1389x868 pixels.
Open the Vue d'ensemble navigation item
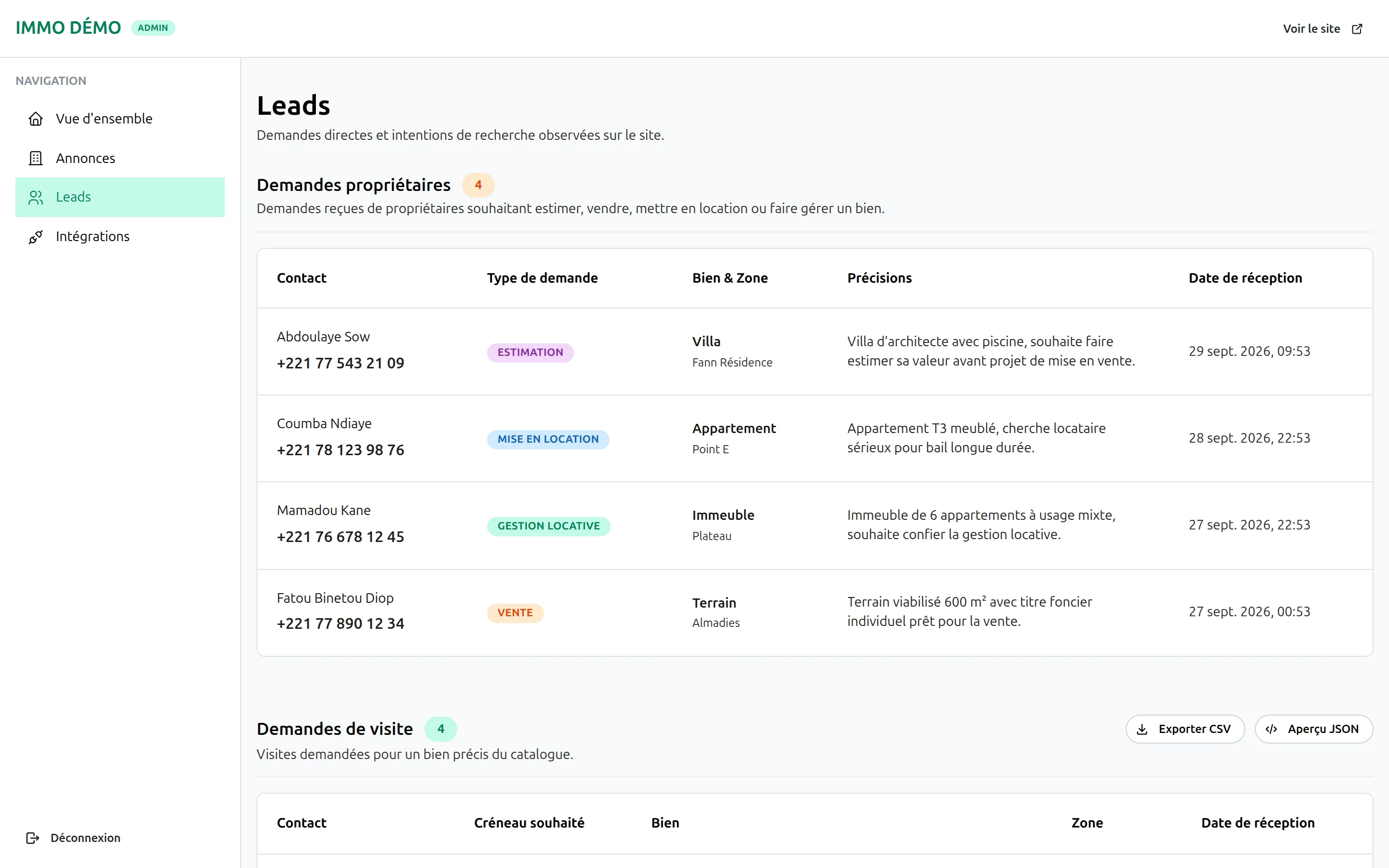click(120, 119)
